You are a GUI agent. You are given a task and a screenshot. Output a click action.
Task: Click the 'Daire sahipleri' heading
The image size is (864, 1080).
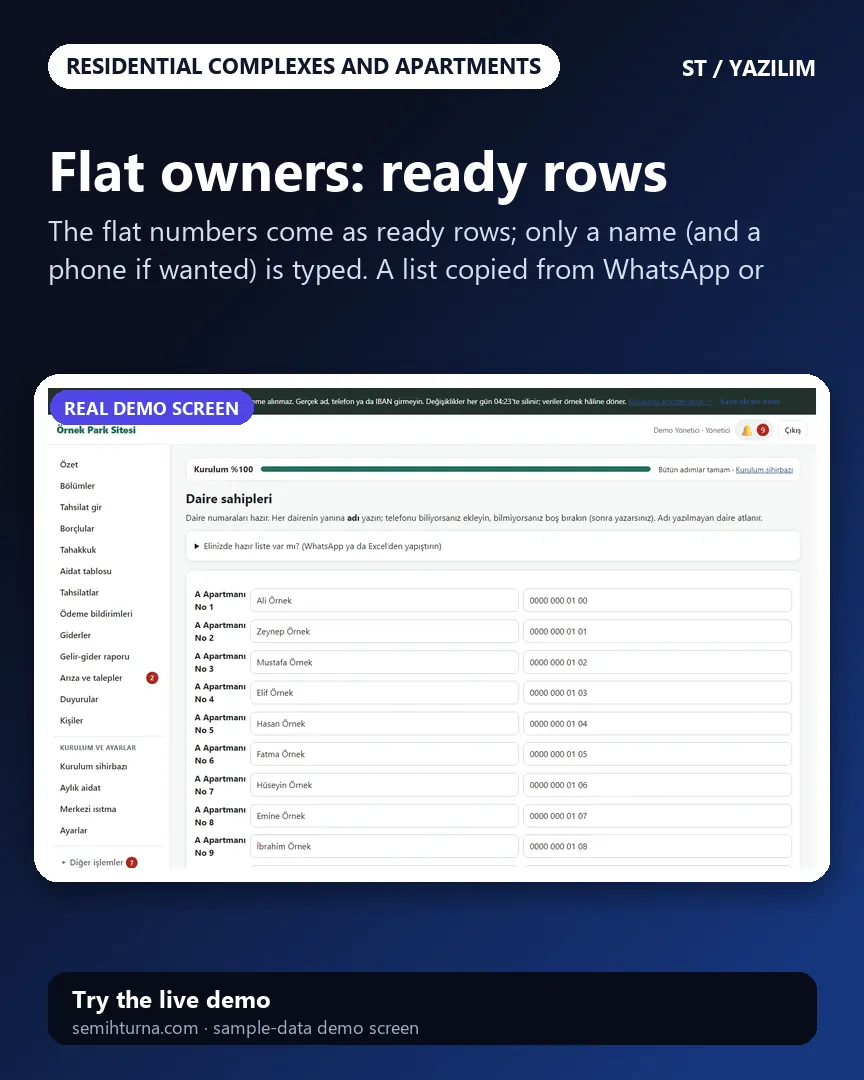(x=229, y=499)
